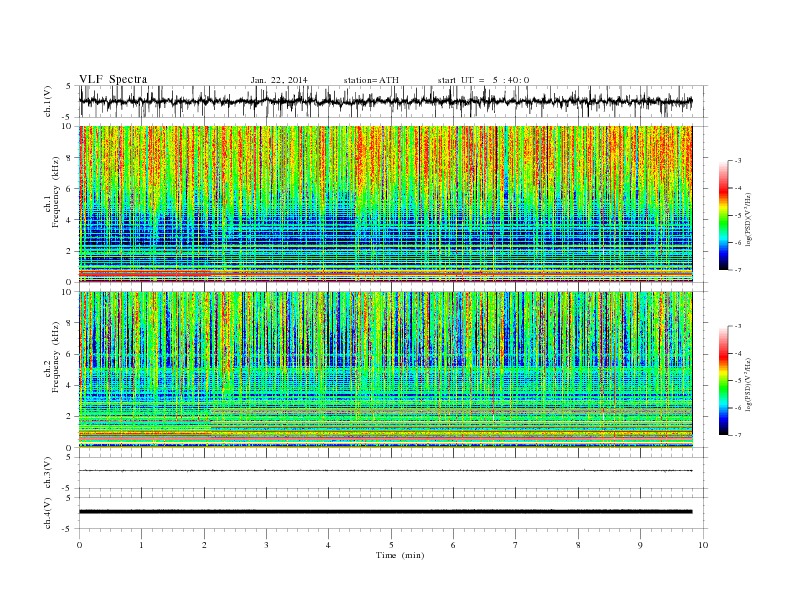Click the "Jan. 22, 2014" date label
The image size is (792, 612).
279,80
